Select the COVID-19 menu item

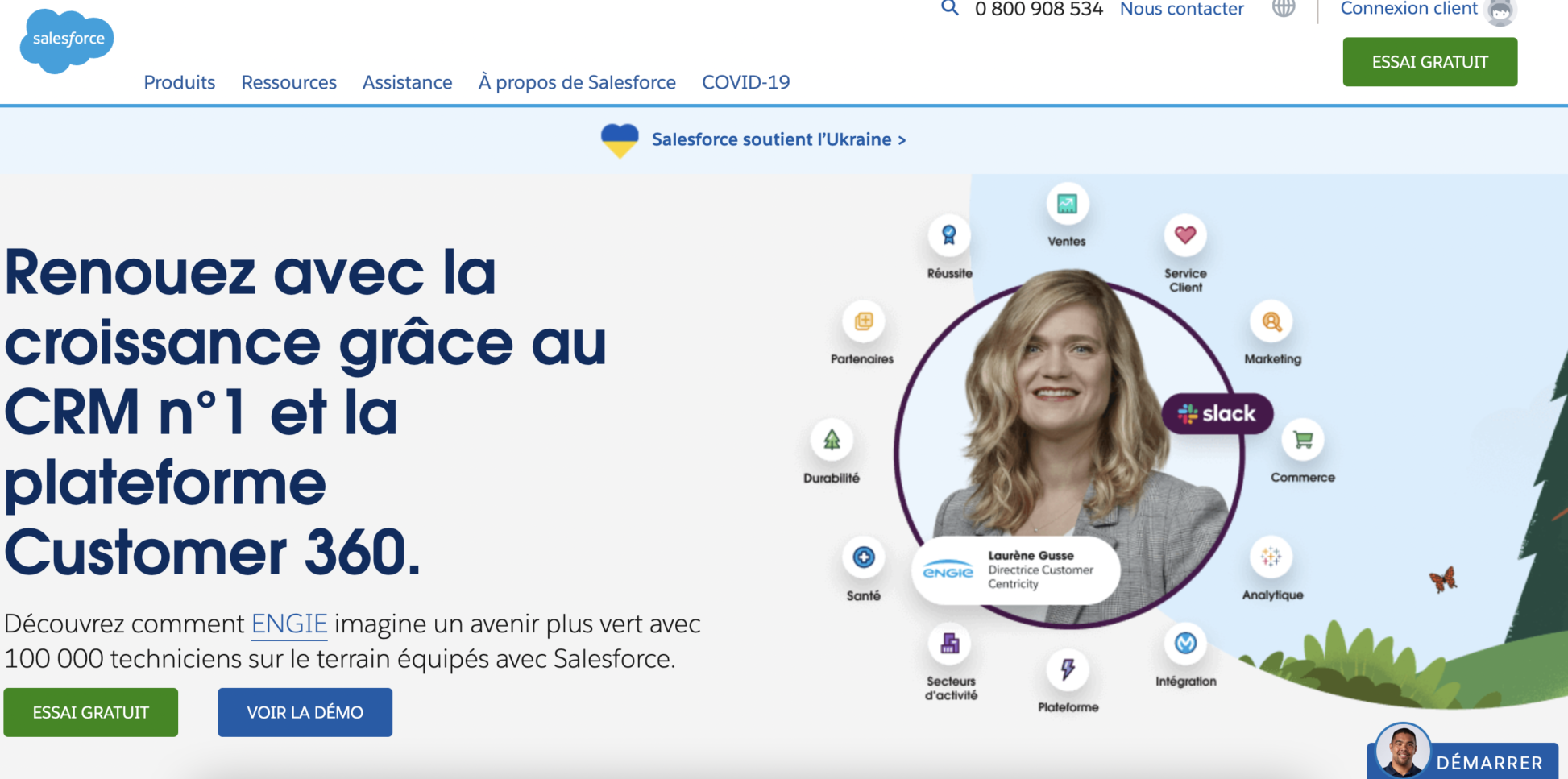coord(745,82)
